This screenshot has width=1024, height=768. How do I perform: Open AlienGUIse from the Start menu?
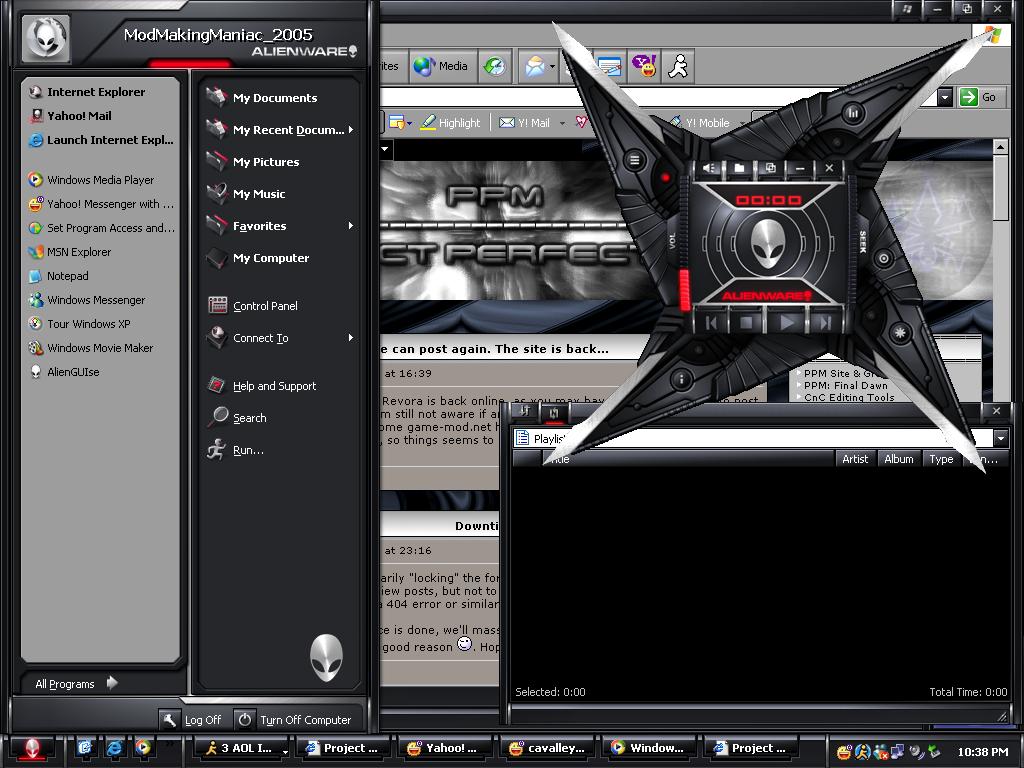[80, 371]
